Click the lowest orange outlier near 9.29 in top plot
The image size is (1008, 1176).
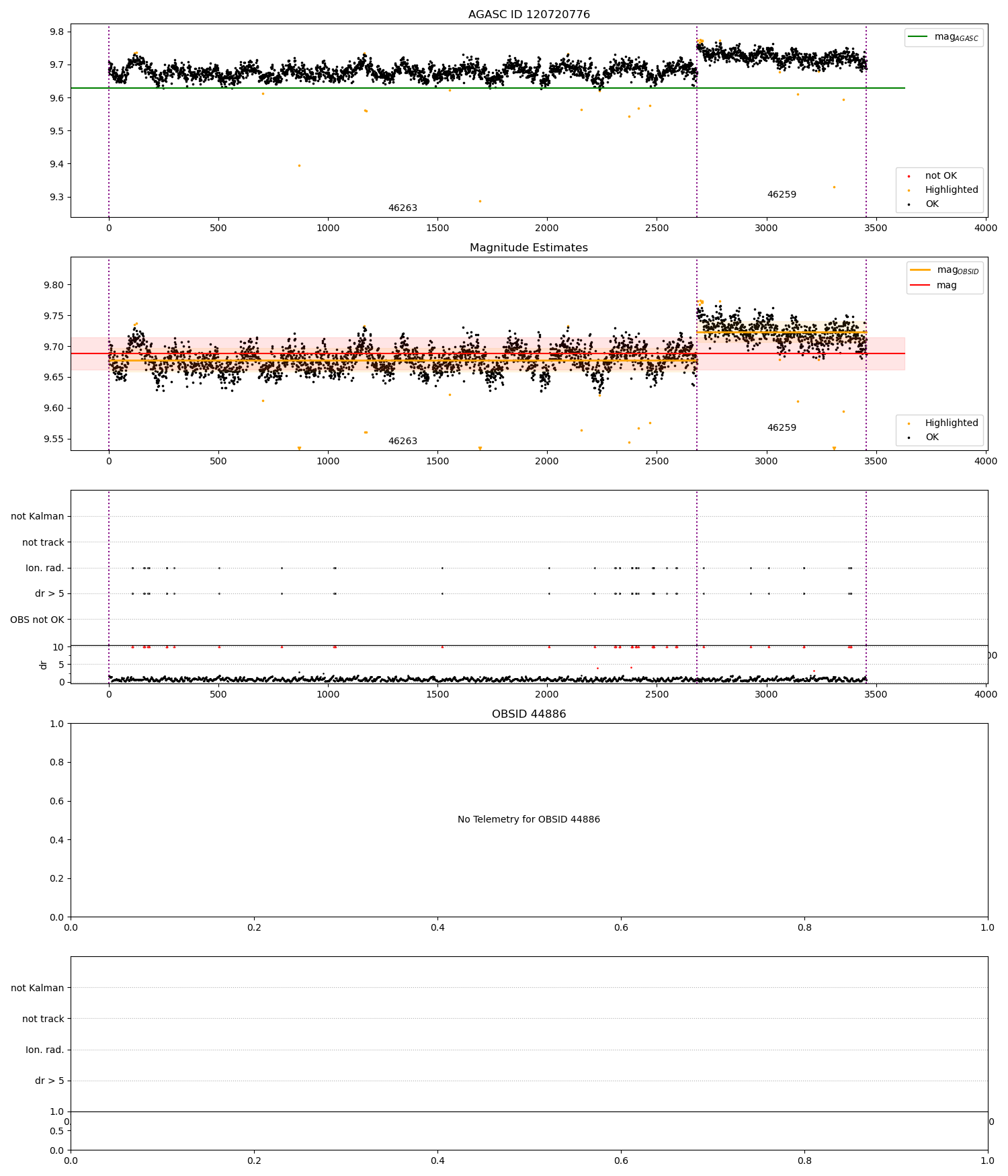(480, 201)
